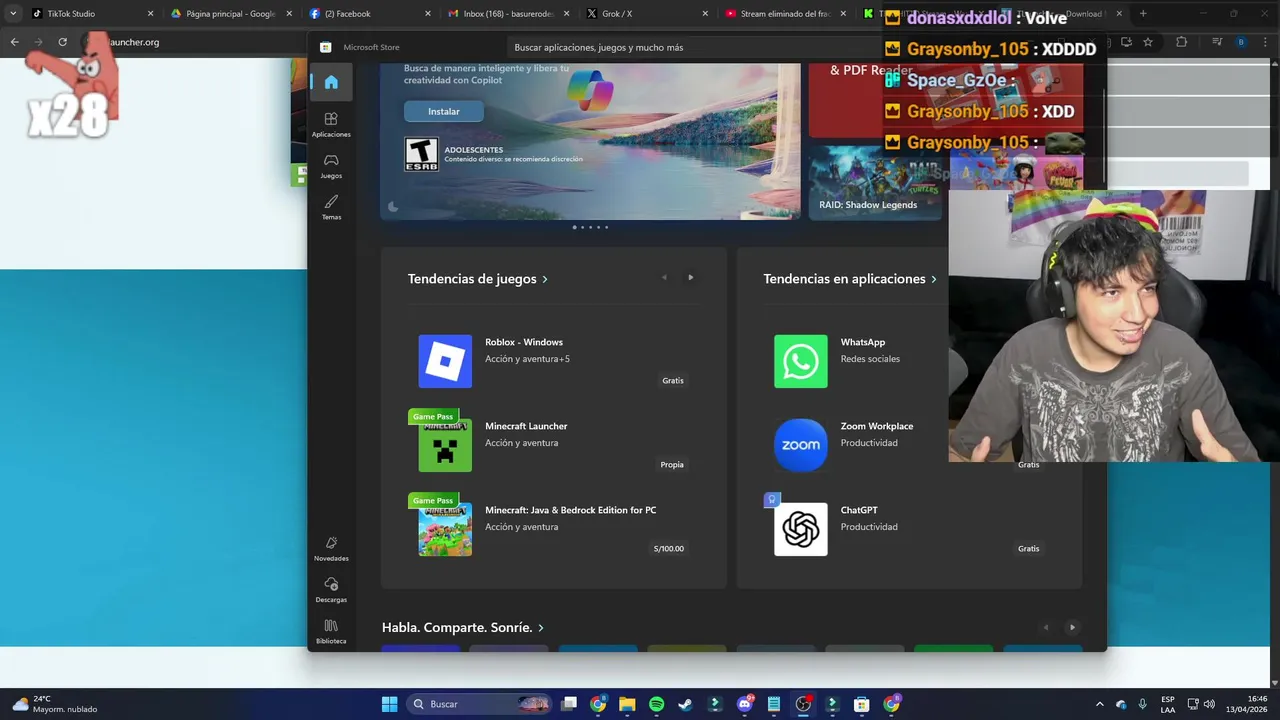Open Temas section in Store sidebar
Image resolution: width=1280 pixels, height=720 pixels.
coord(331,207)
